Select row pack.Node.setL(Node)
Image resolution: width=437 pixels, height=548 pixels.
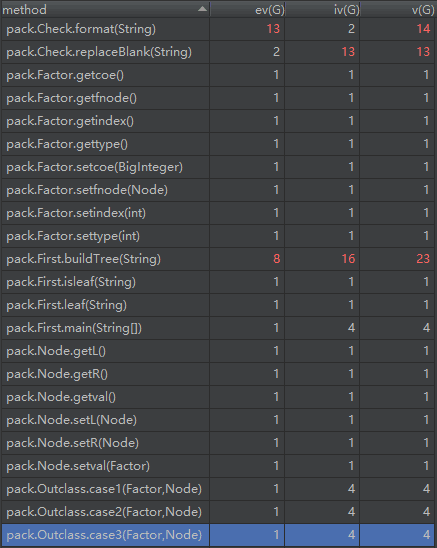(218, 420)
